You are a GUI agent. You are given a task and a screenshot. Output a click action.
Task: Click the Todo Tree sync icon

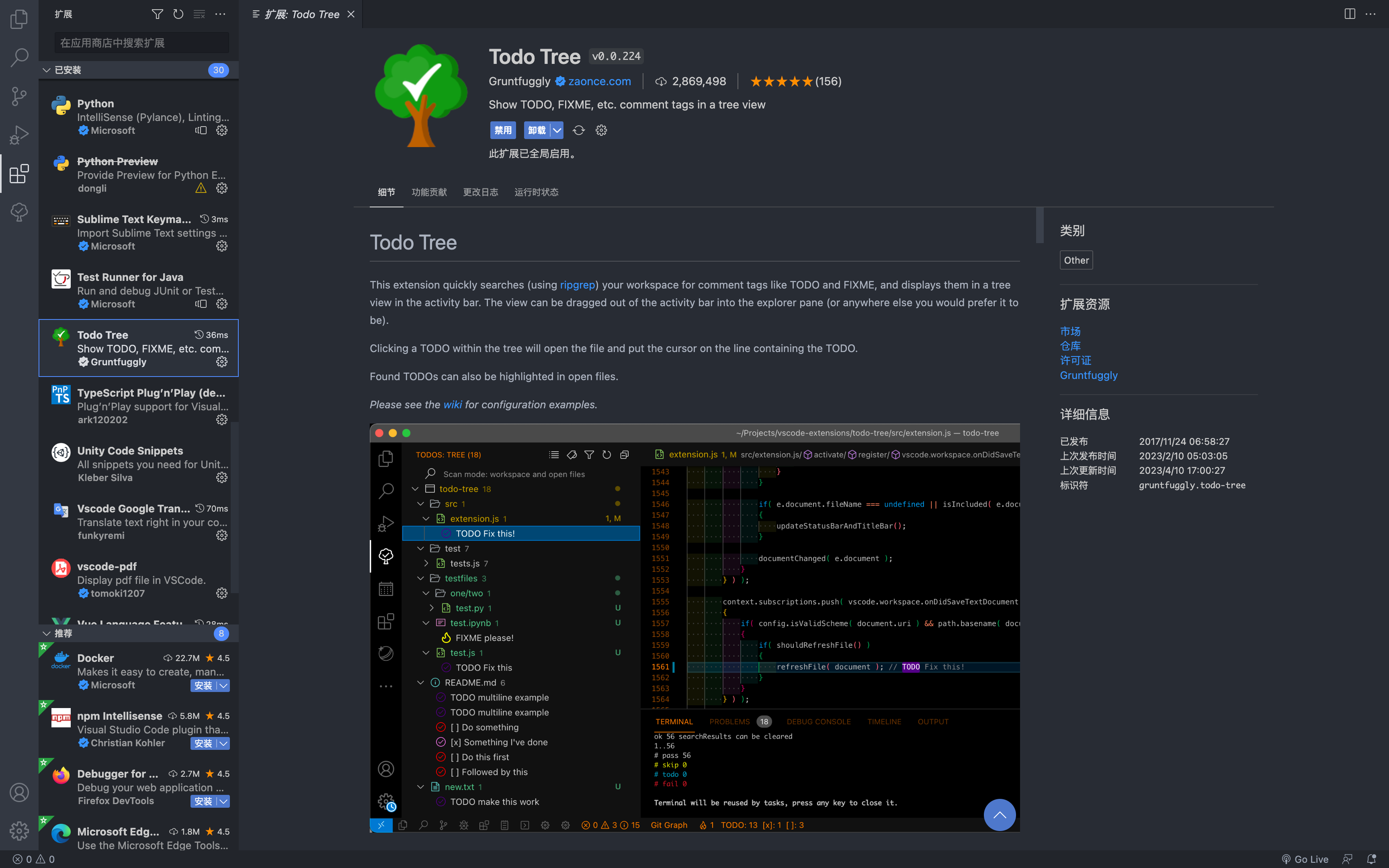pyautogui.click(x=579, y=130)
